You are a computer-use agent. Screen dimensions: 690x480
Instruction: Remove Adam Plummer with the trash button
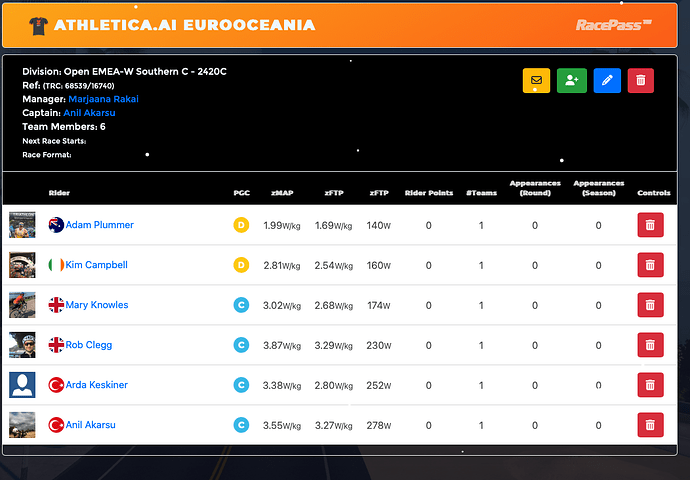[650, 225]
